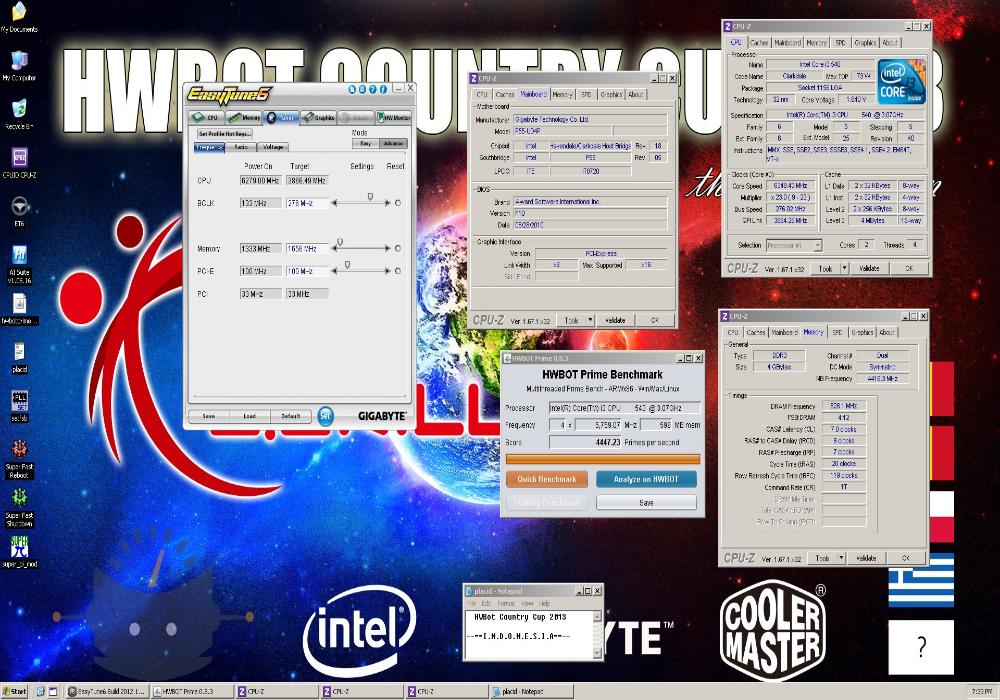Click Set Profile Hot Keys button
Image resolution: width=1000 pixels, height=700 pixels.
223,134
